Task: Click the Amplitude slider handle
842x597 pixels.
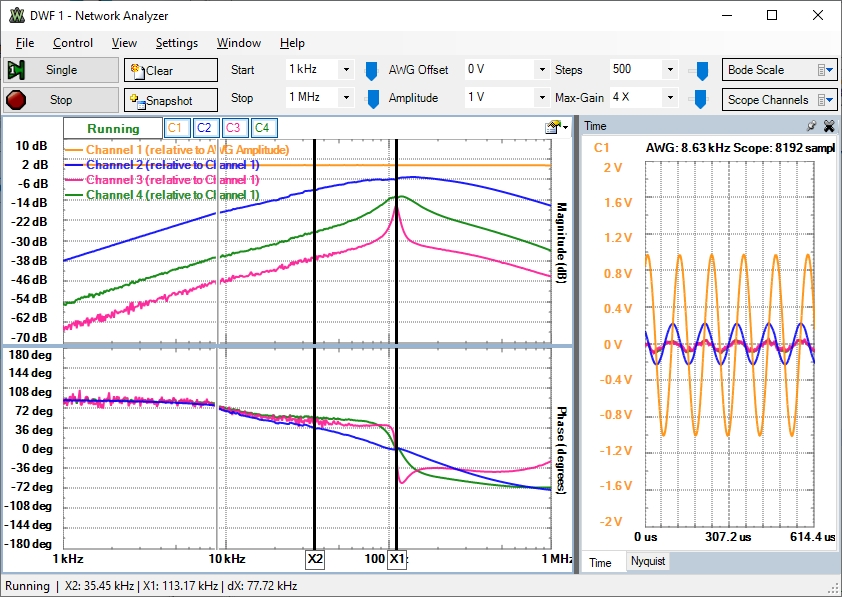Action: click(x=371, y=98)
